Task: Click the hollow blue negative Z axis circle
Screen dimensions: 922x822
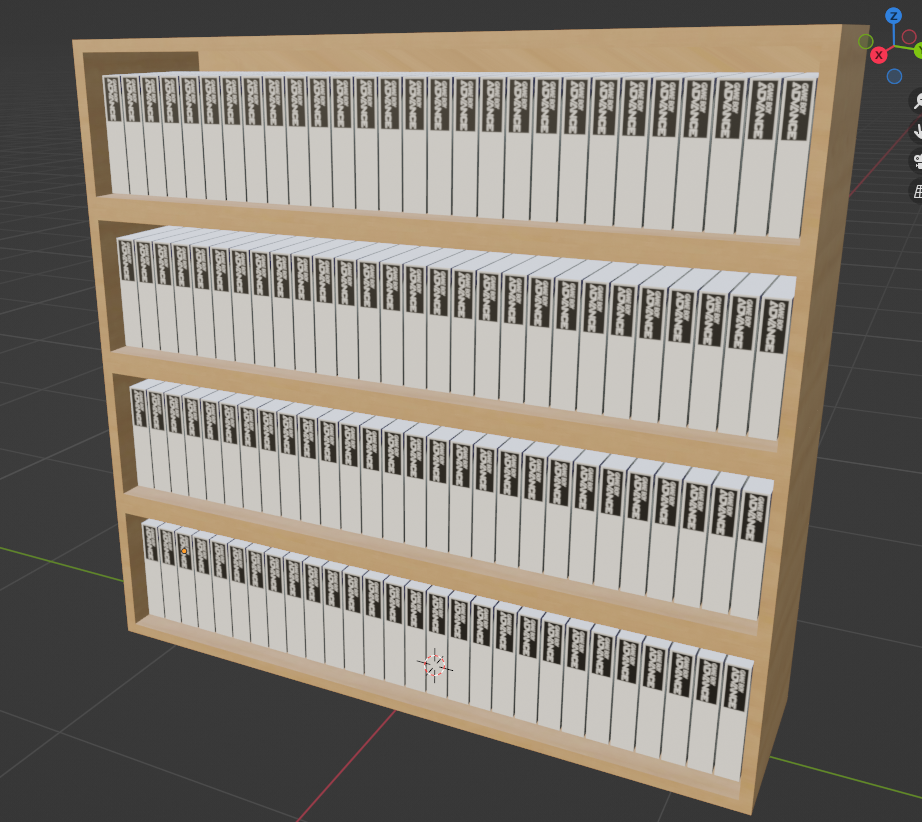Action: (x=894, y=76)
